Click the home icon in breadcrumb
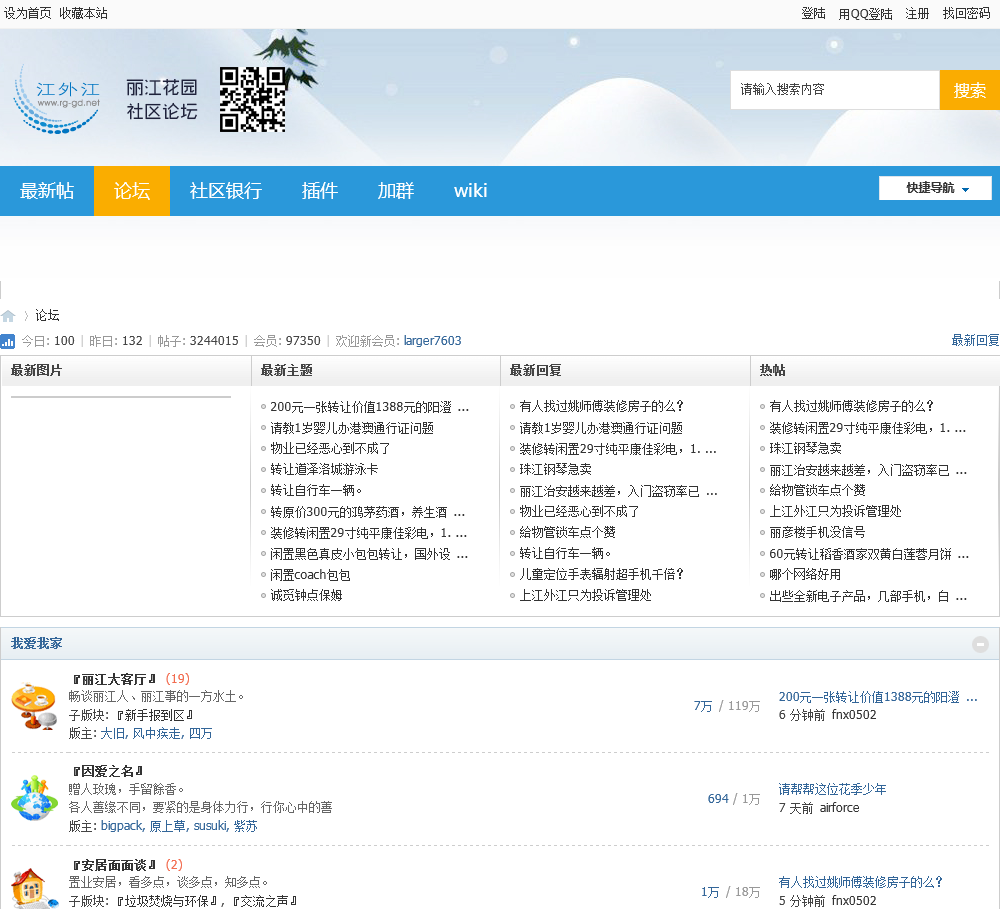The width and height of the screenshot is (1000, 909). tap(8, 316)
